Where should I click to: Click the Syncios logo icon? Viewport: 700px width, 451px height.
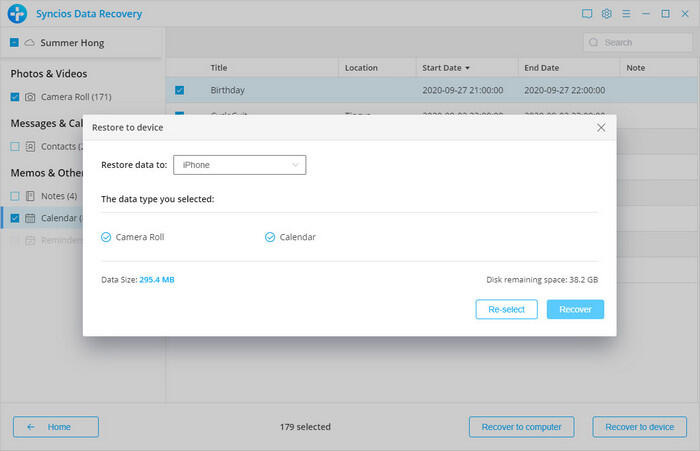tap(16, 14)
